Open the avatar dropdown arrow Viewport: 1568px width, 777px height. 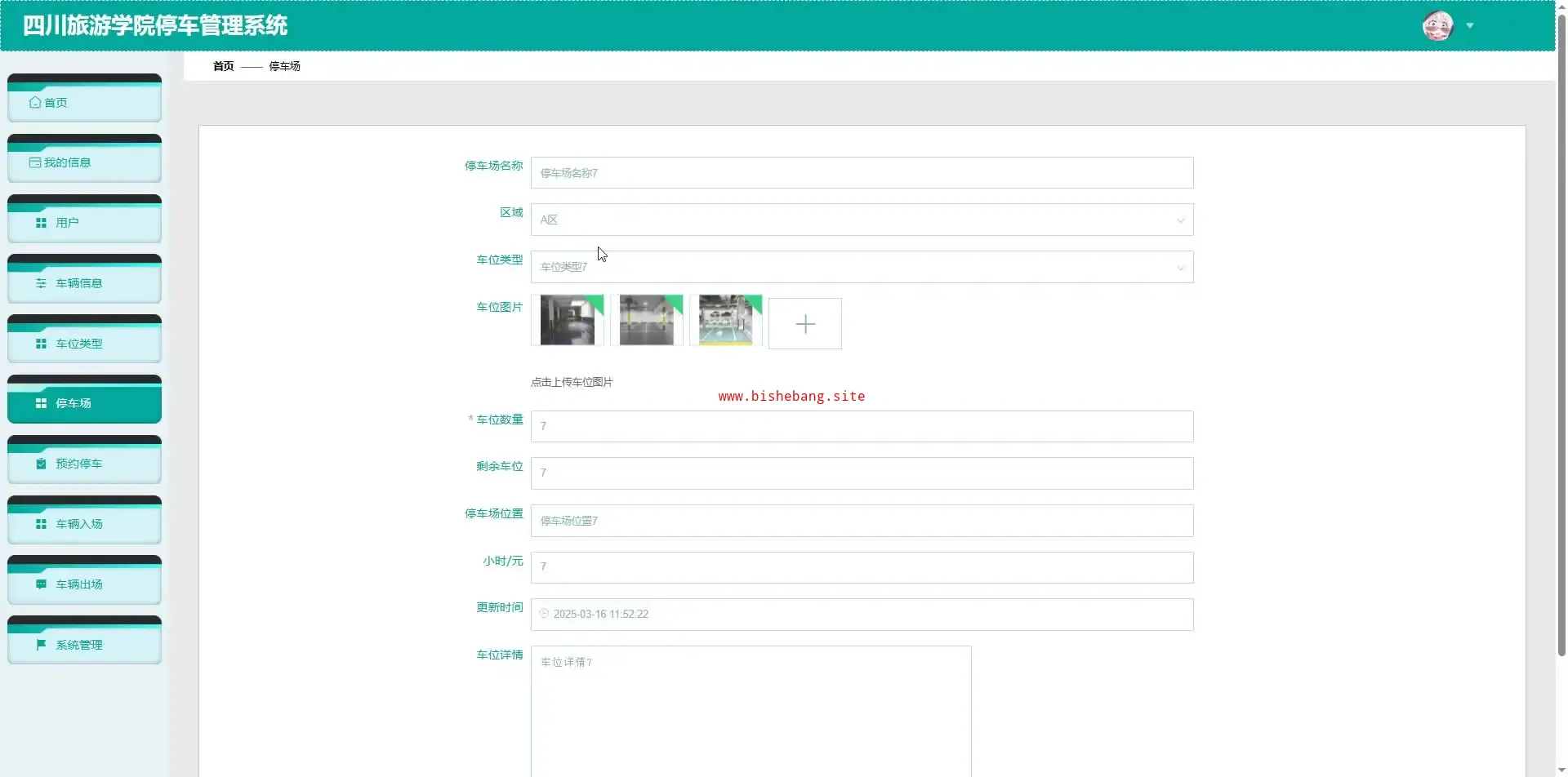[x=1470, y=25]
